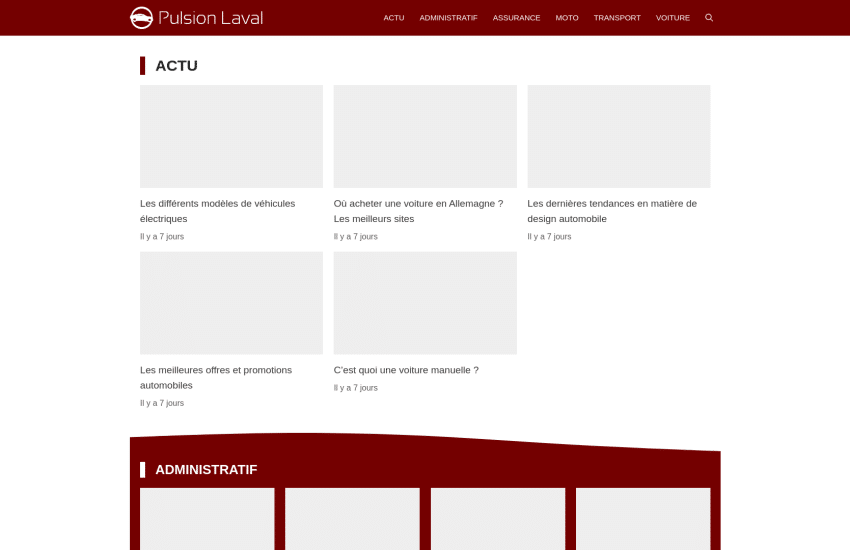Image resolution: width=850 pixels, height=550 pixels.
Task: Click thumbnail above Allemagne car article
Action: 425,136
